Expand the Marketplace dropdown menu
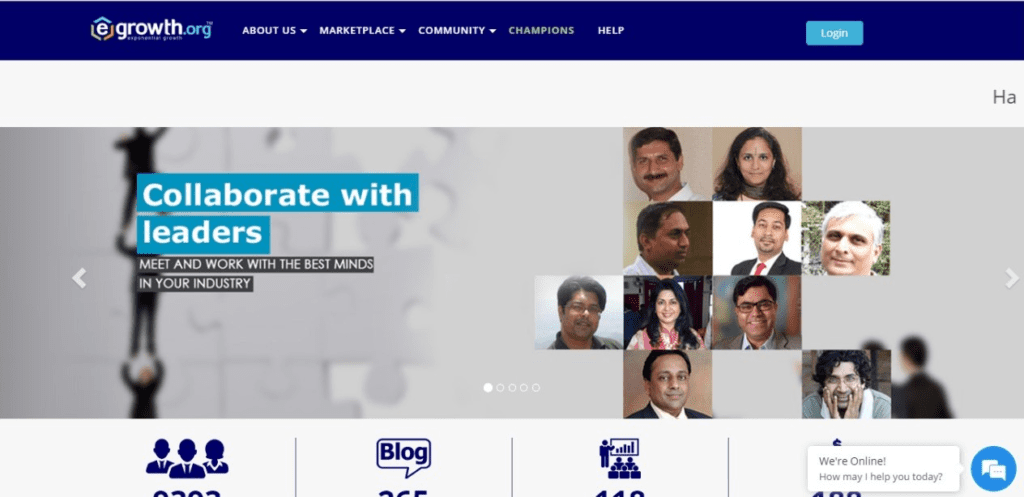The image size is (1024, 497). point(362,31)
